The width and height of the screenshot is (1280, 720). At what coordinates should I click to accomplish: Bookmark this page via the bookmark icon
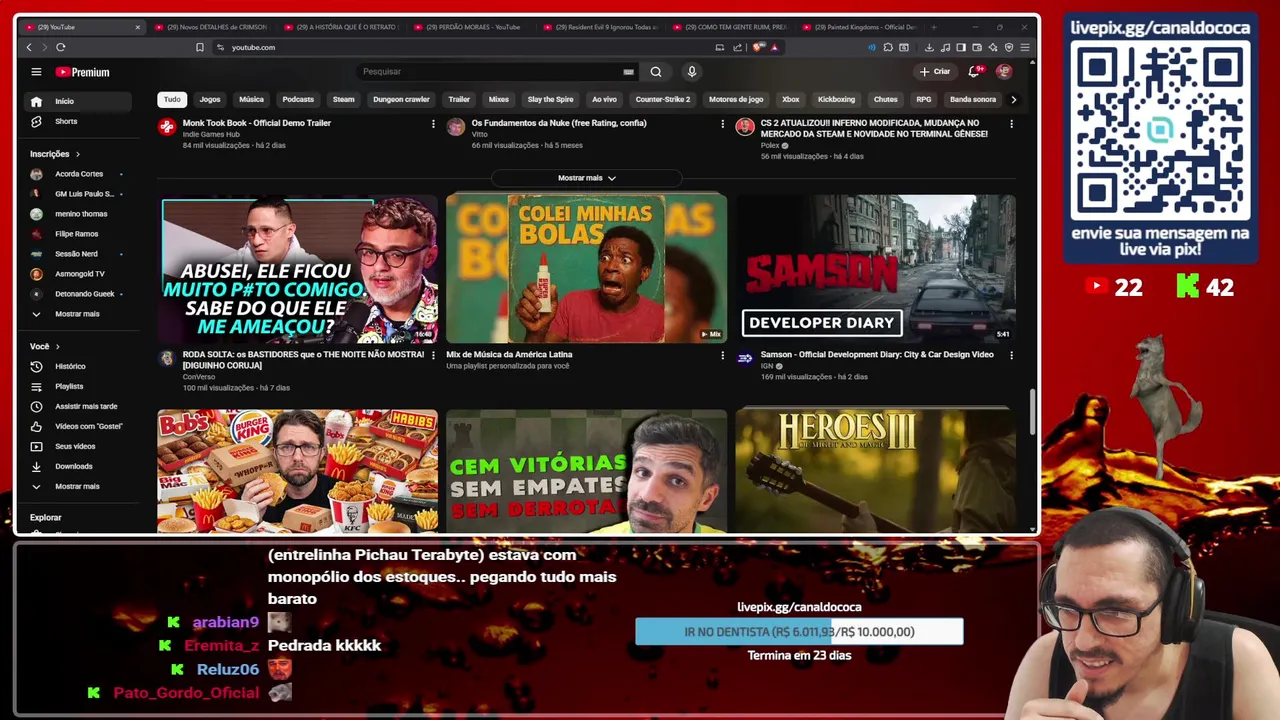pyautogui.click(x=200, y=47)
